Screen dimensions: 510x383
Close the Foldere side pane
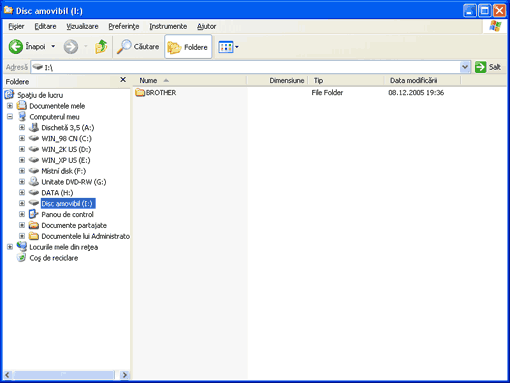point(123,80)
